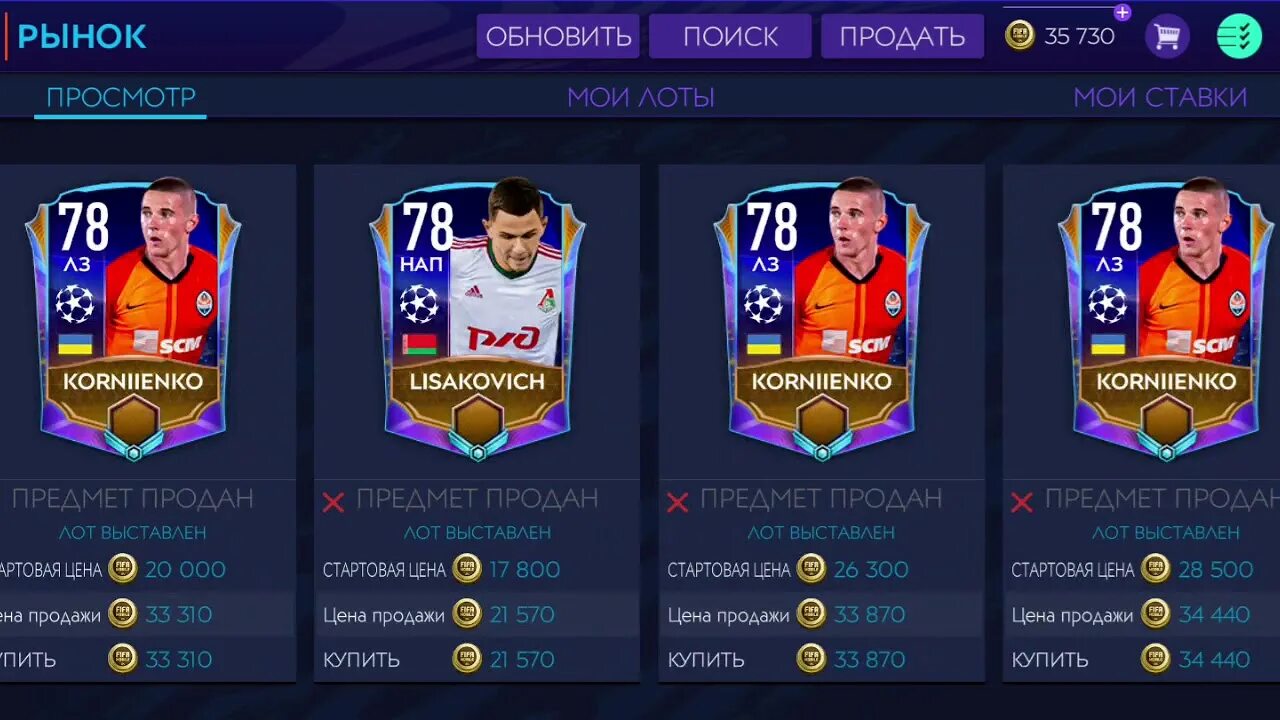Open the Мои ставки tab
Screen dimensions: 1280x720
(x=1160, y=97)
